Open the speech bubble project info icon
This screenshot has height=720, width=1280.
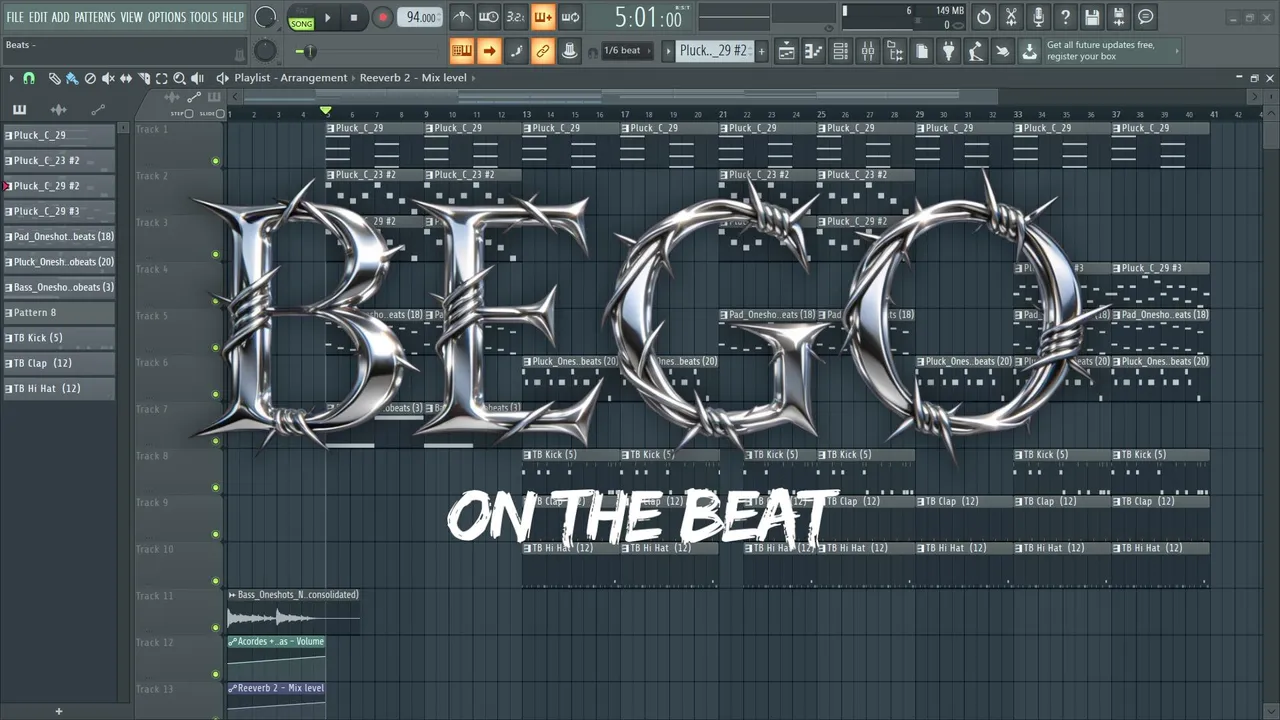coord(1146,17)
